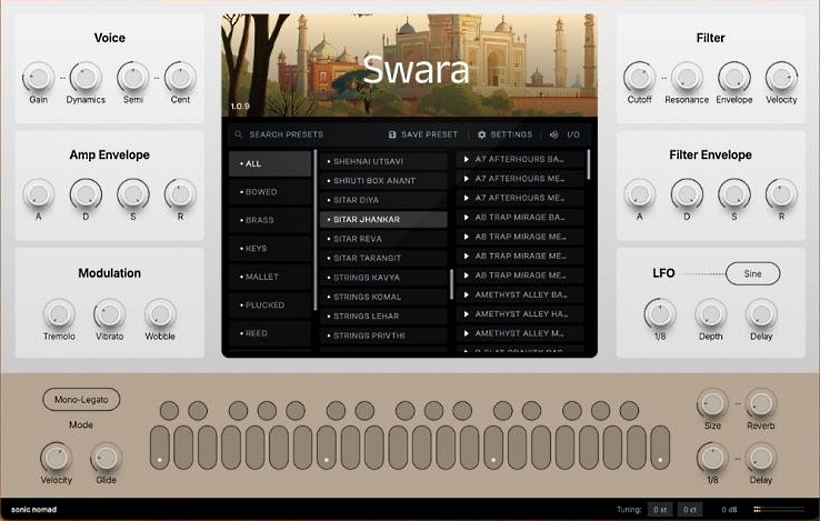Click the Filter Envelope amount knob
820x521 pixels.
734,77
